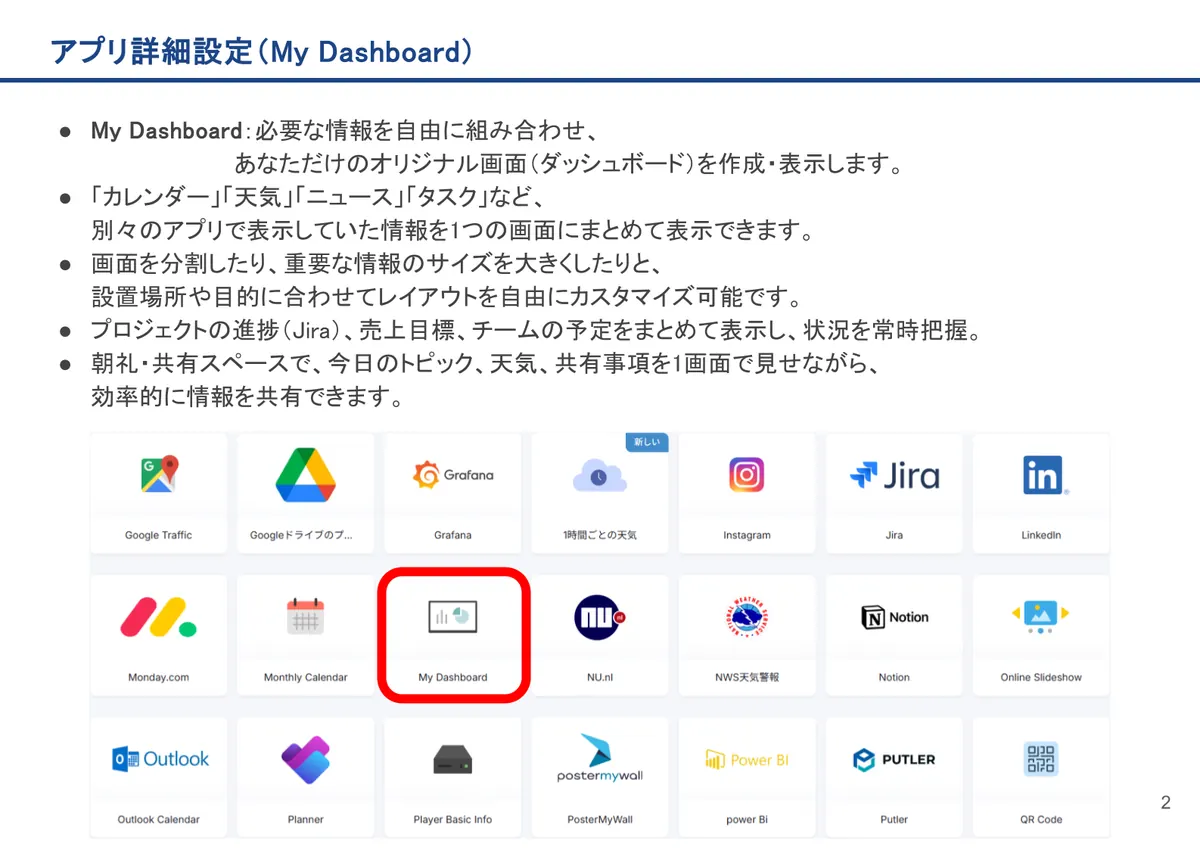This screenshot has height=849, width=1200.
Task: Open the QR Code icon
Action: click(x=1041, y=760)
